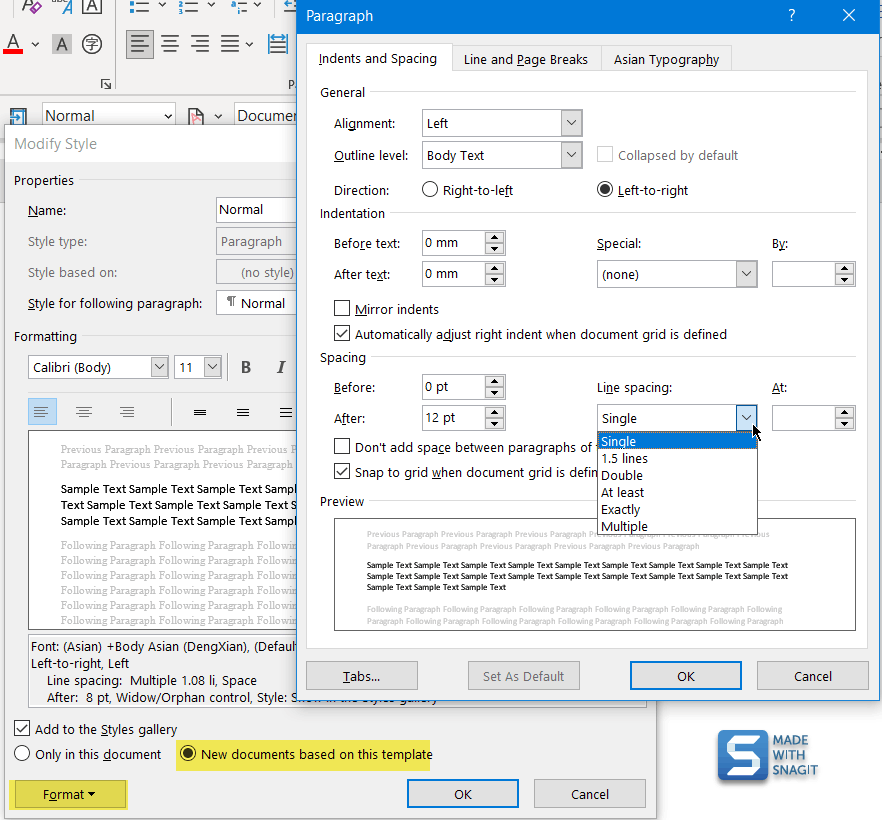Select the Right-to-left direction option
This screenshot has width=882, height=820.
(x=430, y=190)
